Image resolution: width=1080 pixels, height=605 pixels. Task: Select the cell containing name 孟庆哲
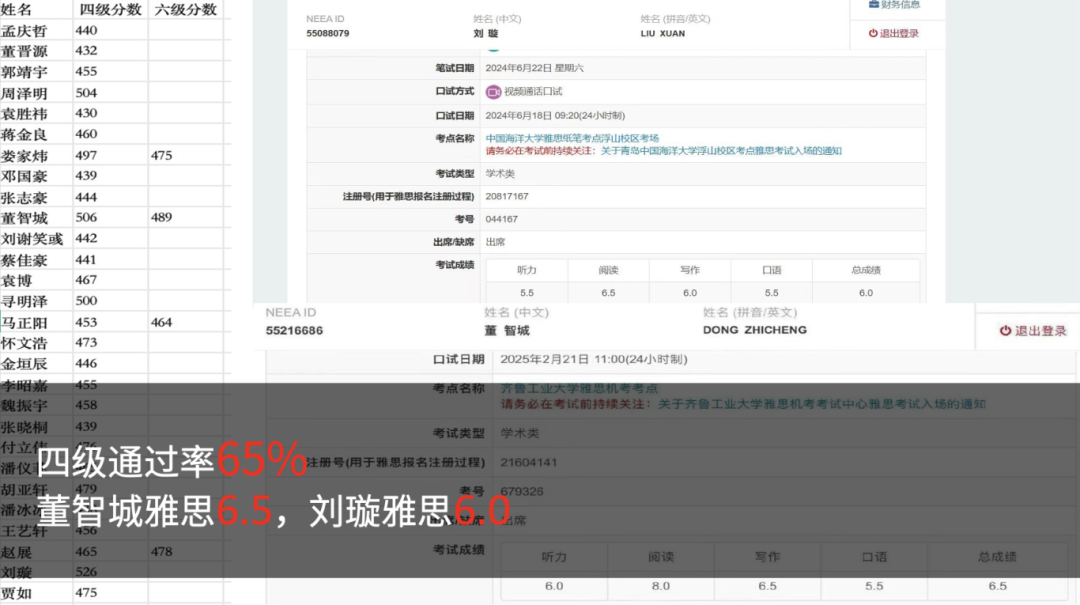click(x=24, y=31)
